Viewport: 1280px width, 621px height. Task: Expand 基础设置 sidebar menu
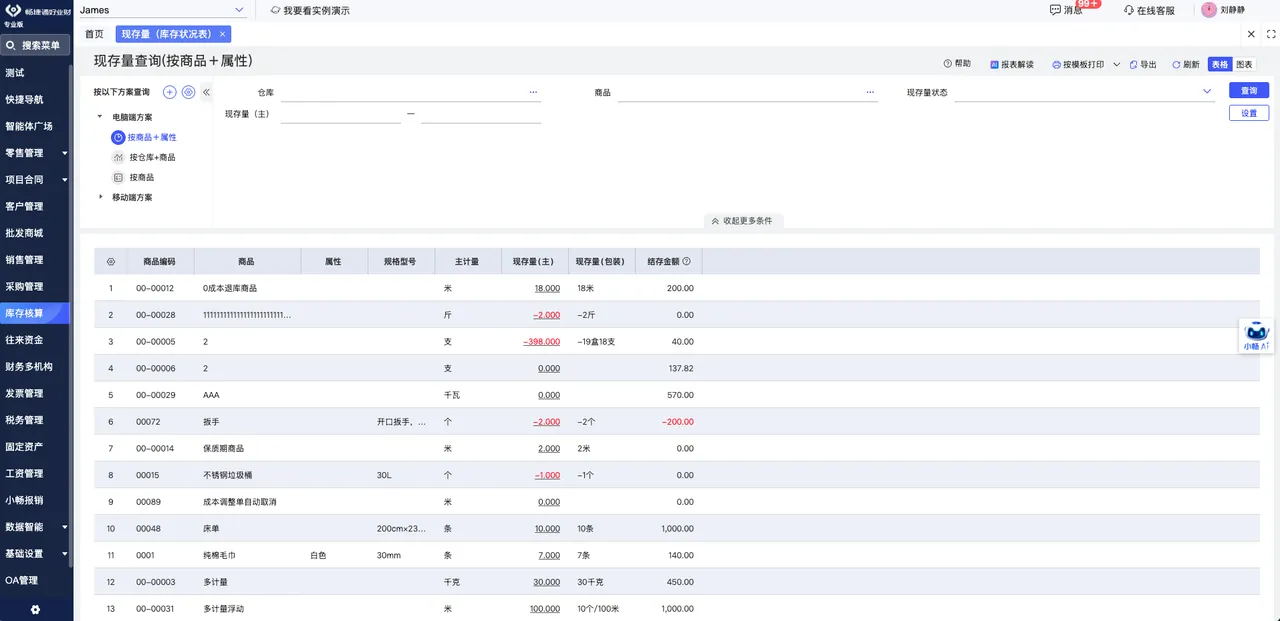pyautogui.click(x=65, y=553)
